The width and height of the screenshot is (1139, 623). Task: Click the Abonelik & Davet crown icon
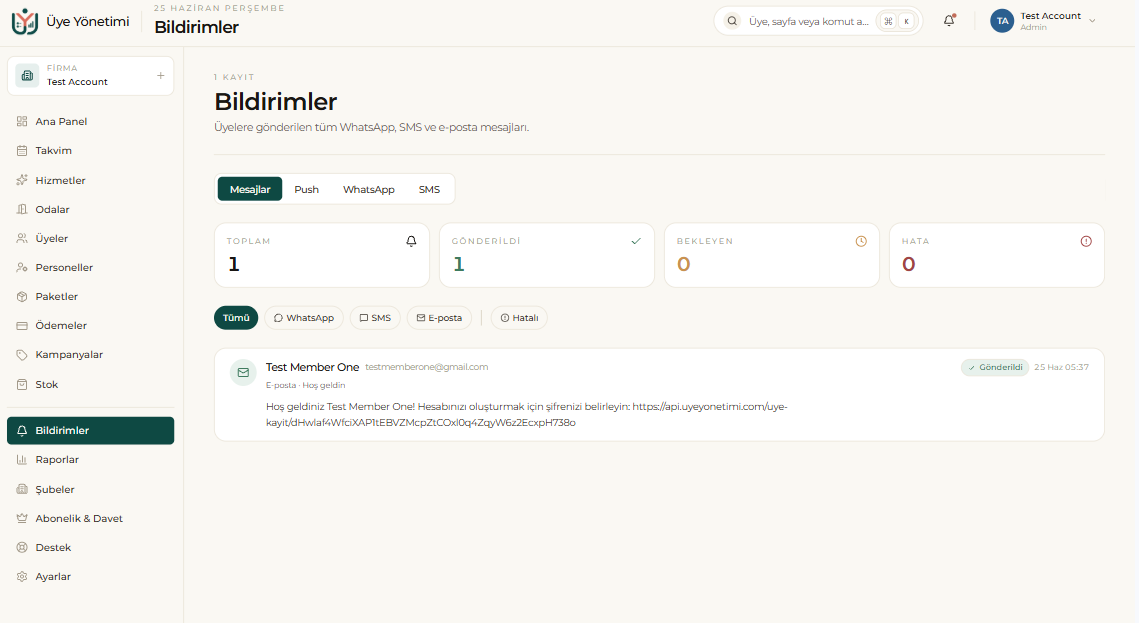(x=22, y=518)
